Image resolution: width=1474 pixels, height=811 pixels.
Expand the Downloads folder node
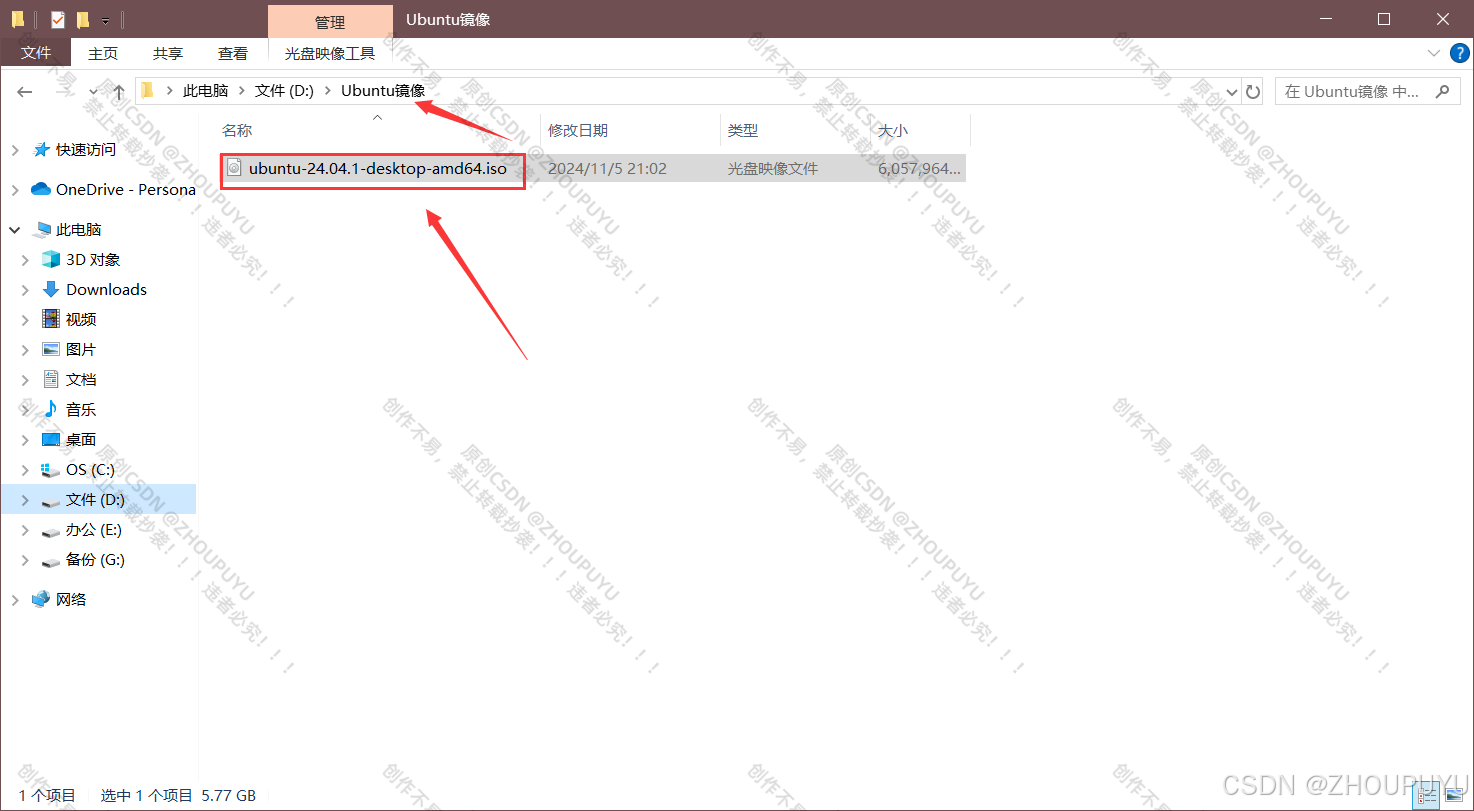click(26, 290)
